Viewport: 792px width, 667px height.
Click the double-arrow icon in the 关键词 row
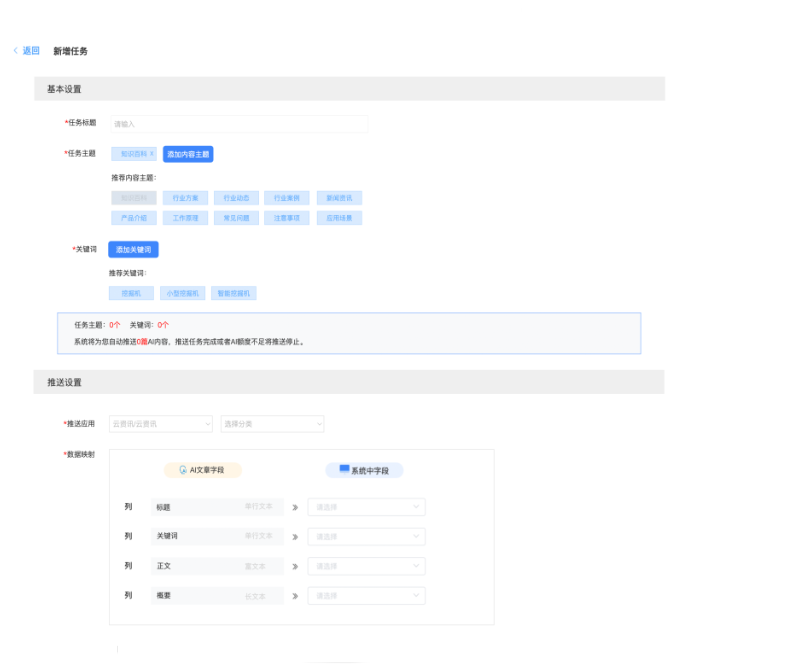tap(294, 537)
